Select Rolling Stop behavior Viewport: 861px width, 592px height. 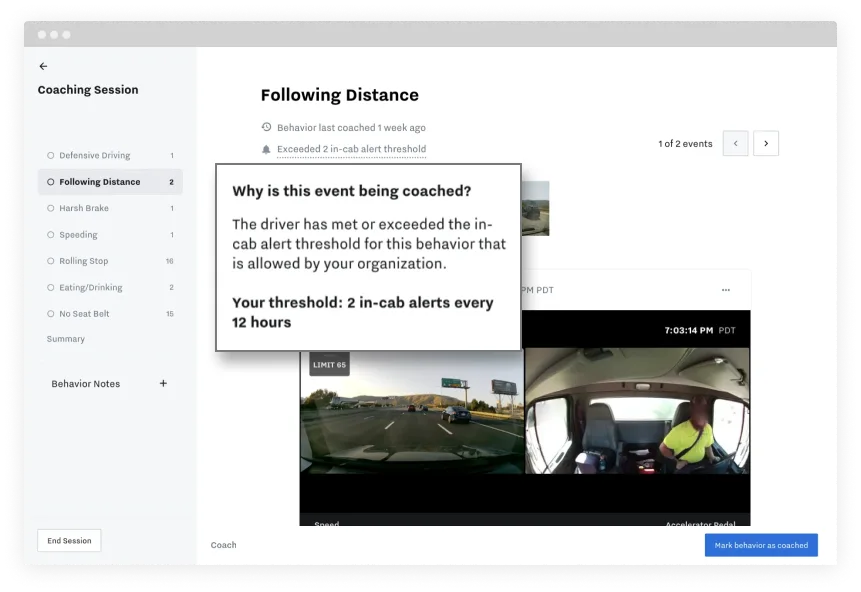(x=110, y=261)
